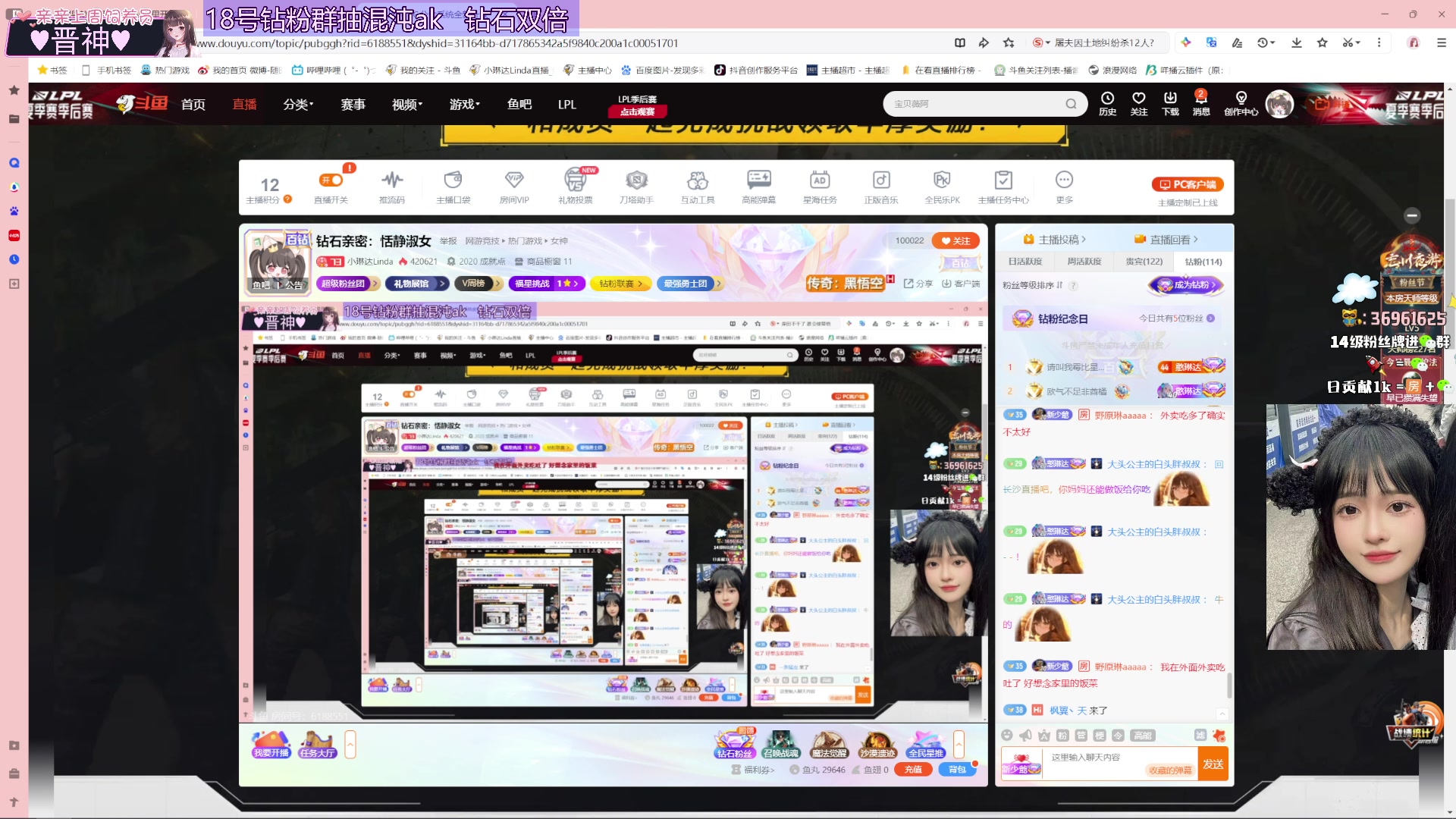Switch to the 贵宾(122) tab

click(x=1144, y=262)
